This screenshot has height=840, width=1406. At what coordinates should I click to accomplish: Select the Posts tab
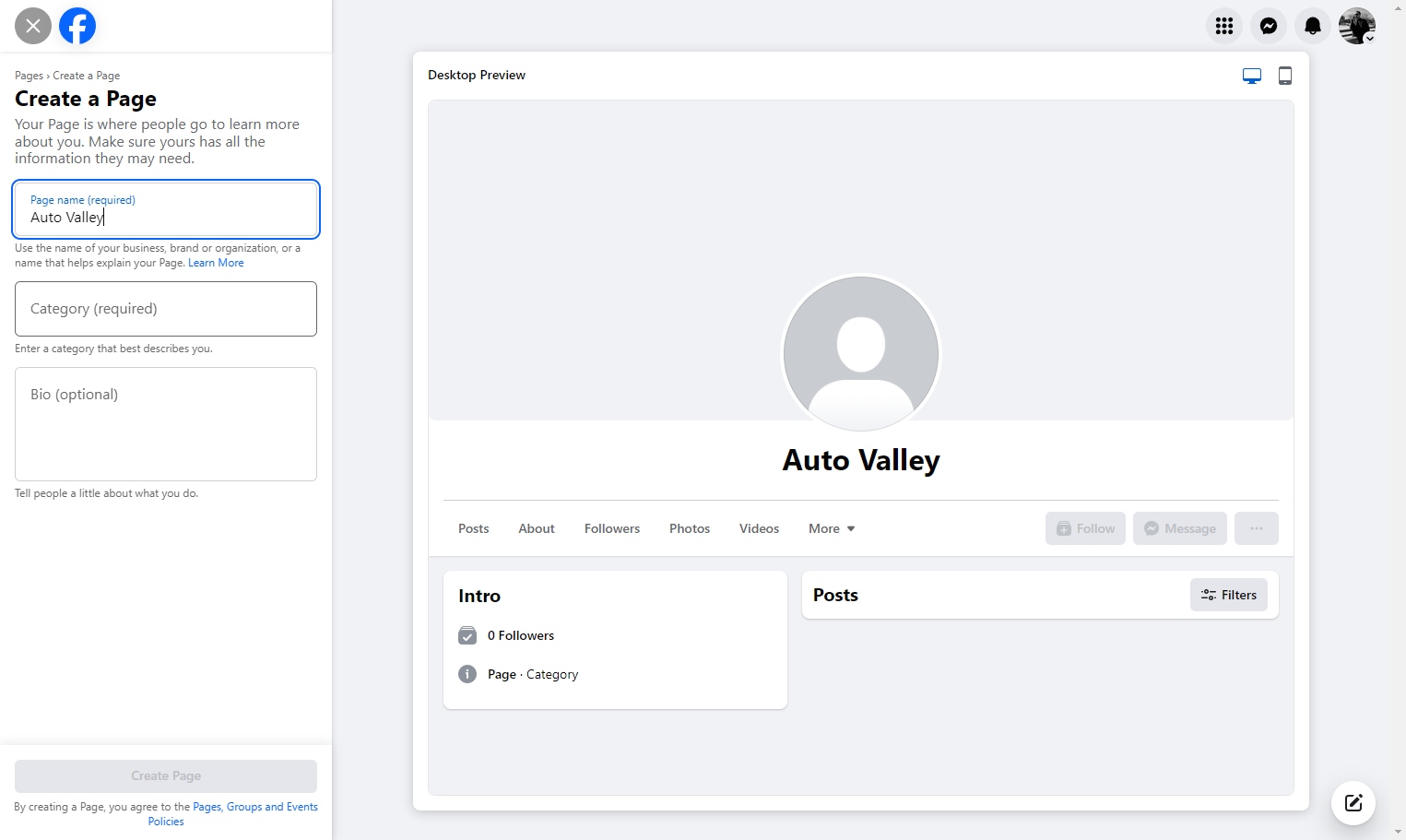474,528
